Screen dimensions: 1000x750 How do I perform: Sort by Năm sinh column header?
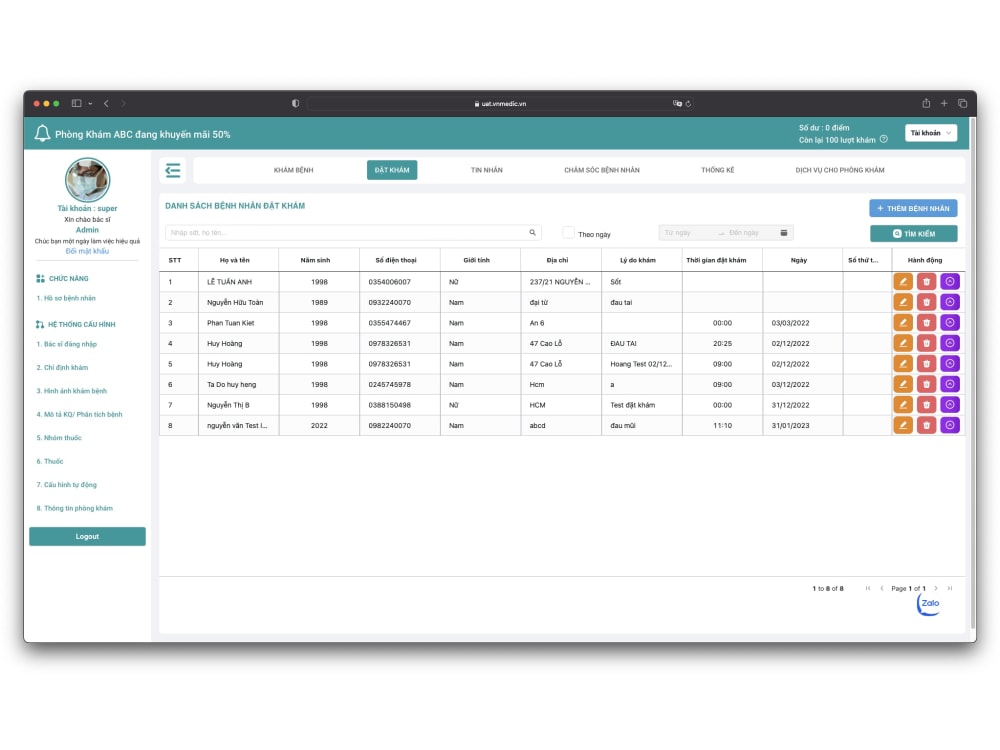(318, 260)
